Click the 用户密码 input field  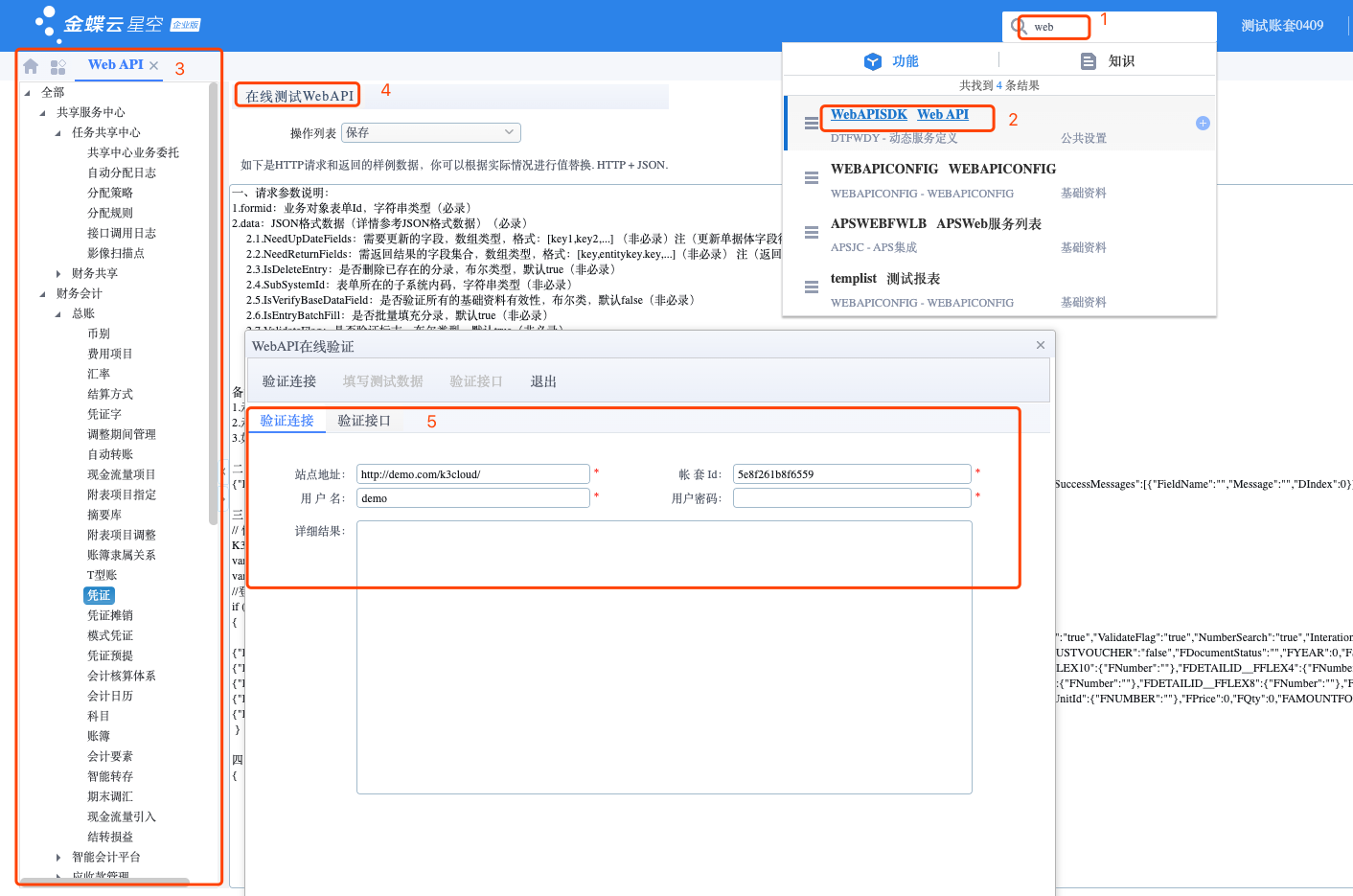851,498
